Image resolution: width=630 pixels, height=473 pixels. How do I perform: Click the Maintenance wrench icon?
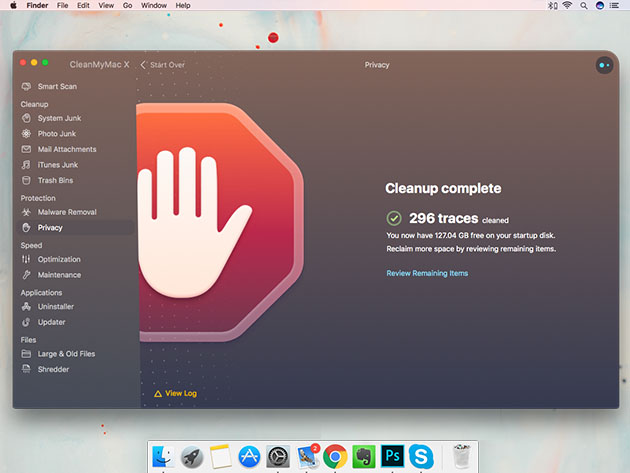(26, 275)
